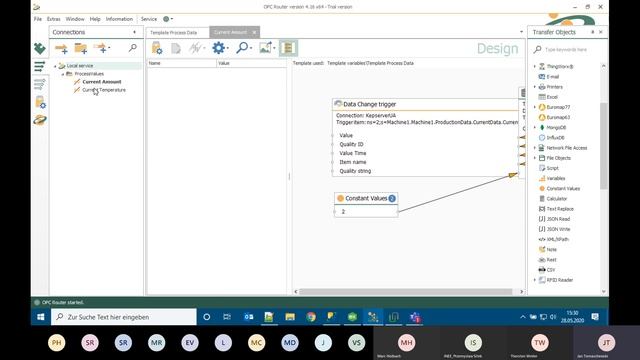640x360 pixels.
Task: Select the Current Temperature connection
Action: (x=104, y=90)
